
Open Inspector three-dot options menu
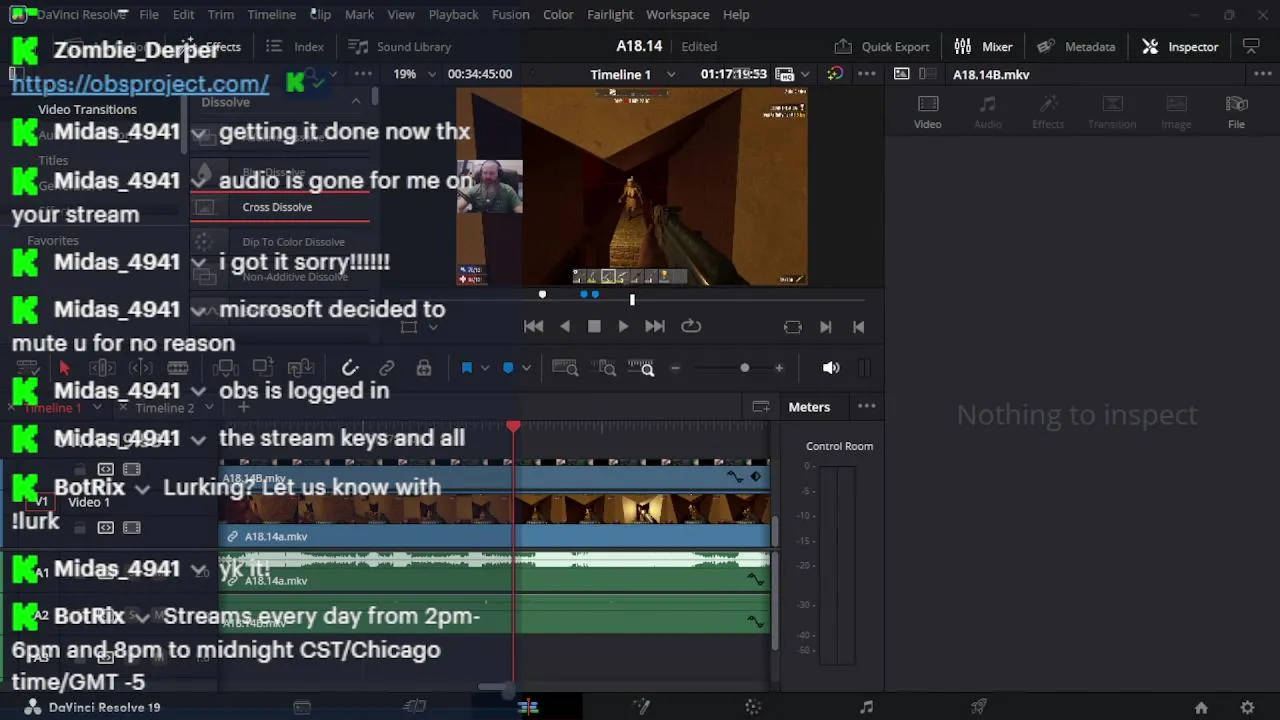(1262, 74)
